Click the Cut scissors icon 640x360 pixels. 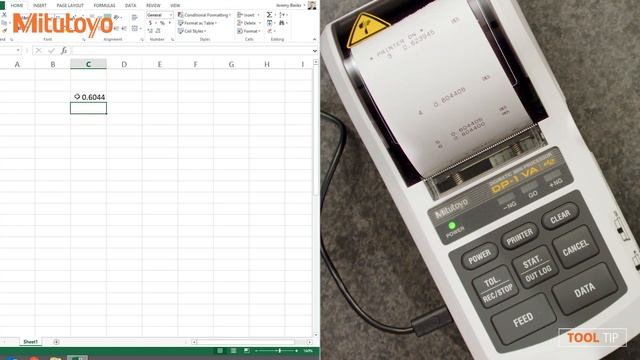[x=4, y=15]
